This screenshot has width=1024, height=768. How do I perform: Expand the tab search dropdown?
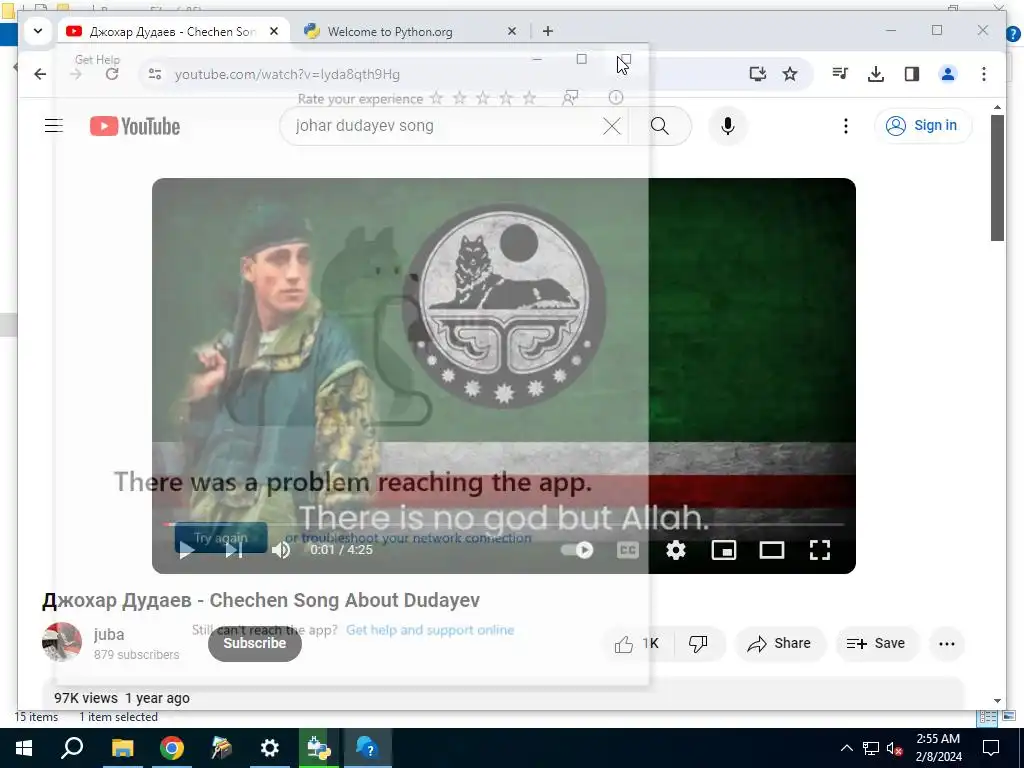coord(38,31)
